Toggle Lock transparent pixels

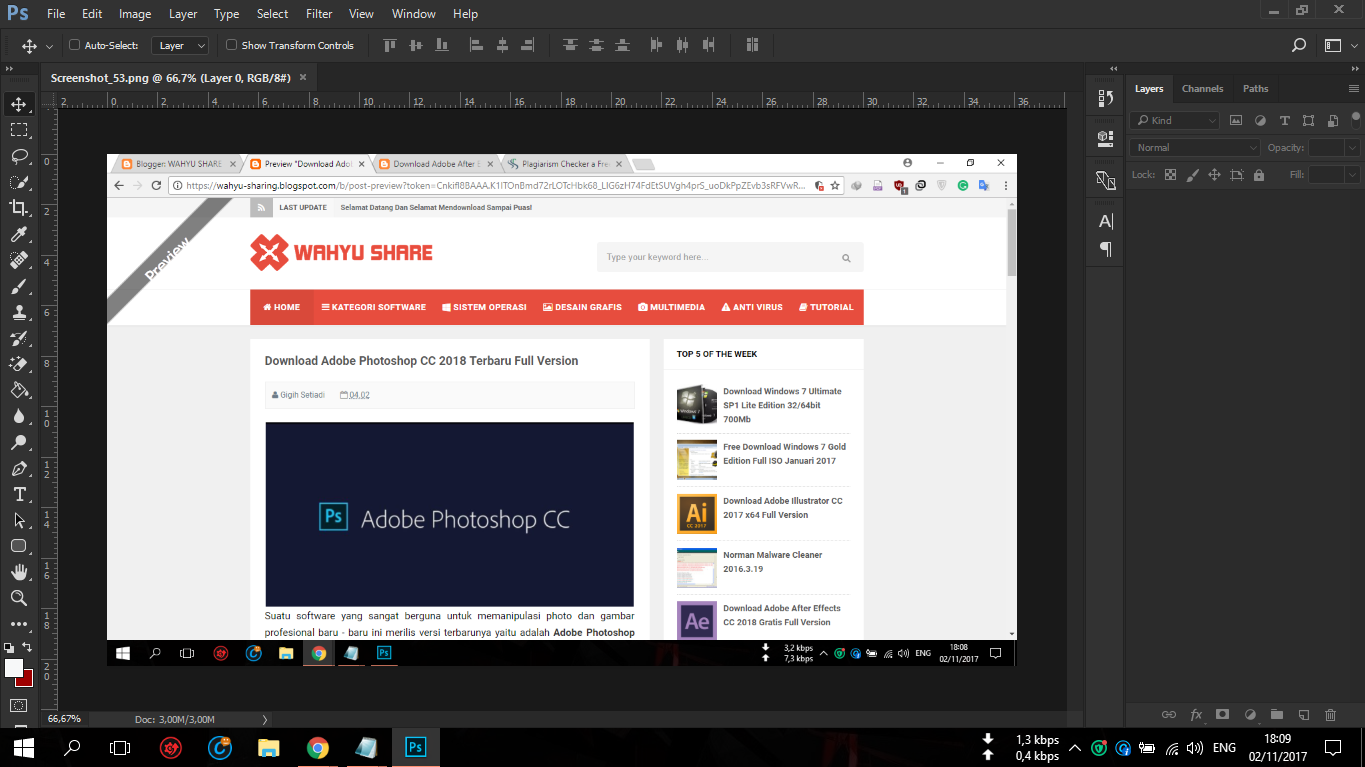pyautogui.click(x=1170, y=175)
